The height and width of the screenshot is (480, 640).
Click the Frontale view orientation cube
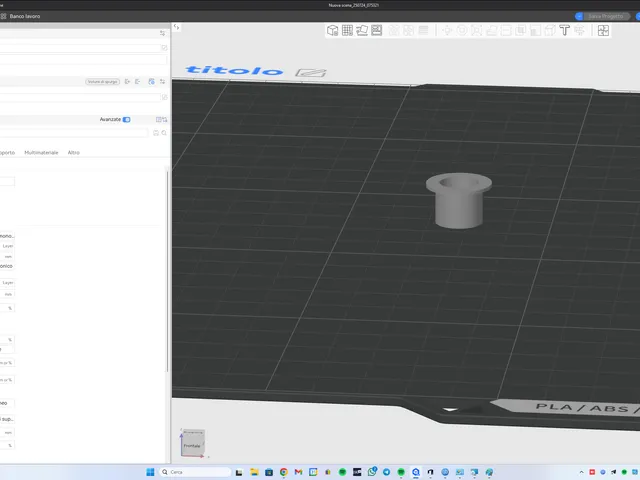(x=192, y=443)
